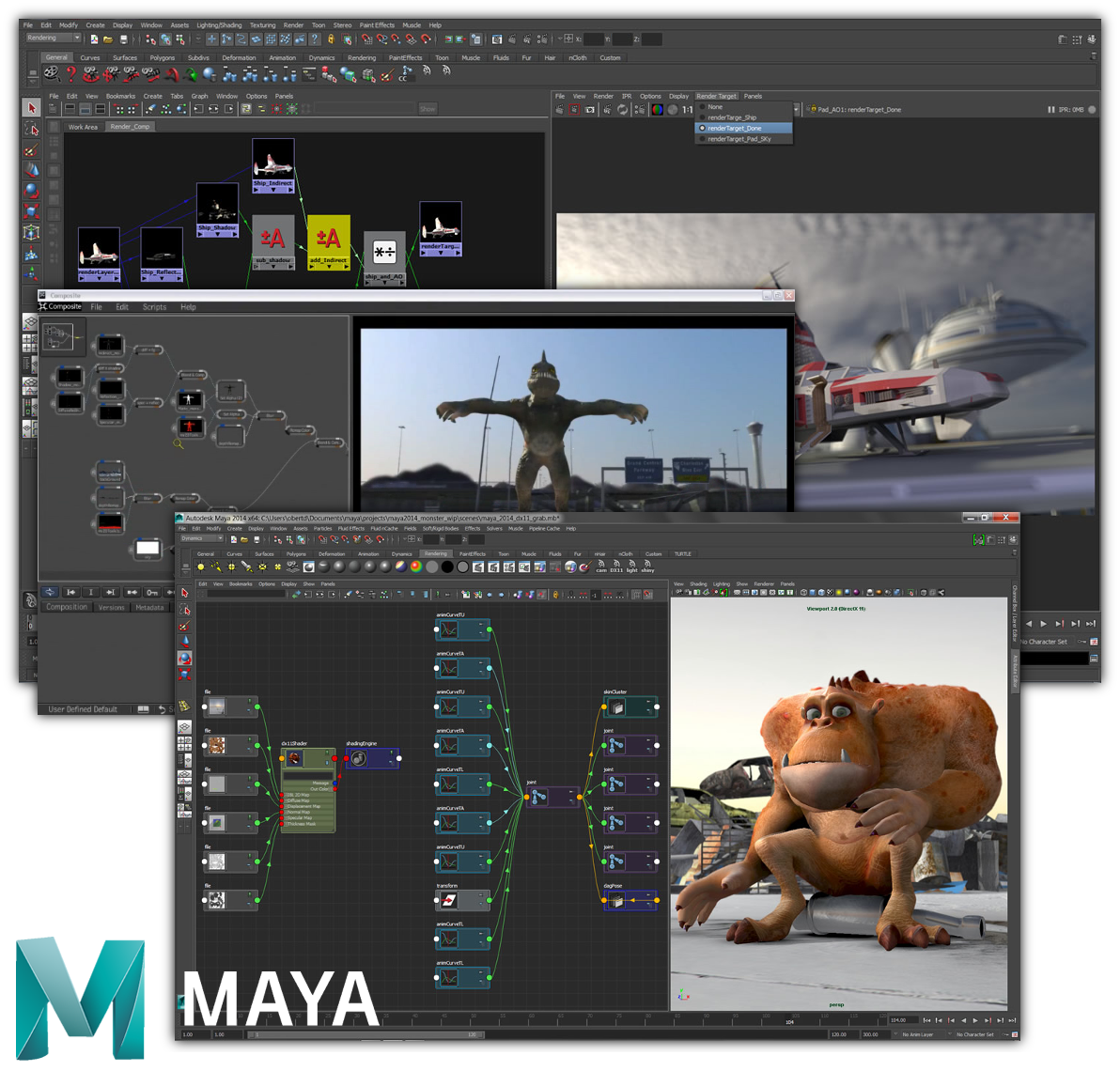Click the film reel icon on General shelf
Image resolution: width=1120 pixels, height=1071 pixels.
click(52, 73)
